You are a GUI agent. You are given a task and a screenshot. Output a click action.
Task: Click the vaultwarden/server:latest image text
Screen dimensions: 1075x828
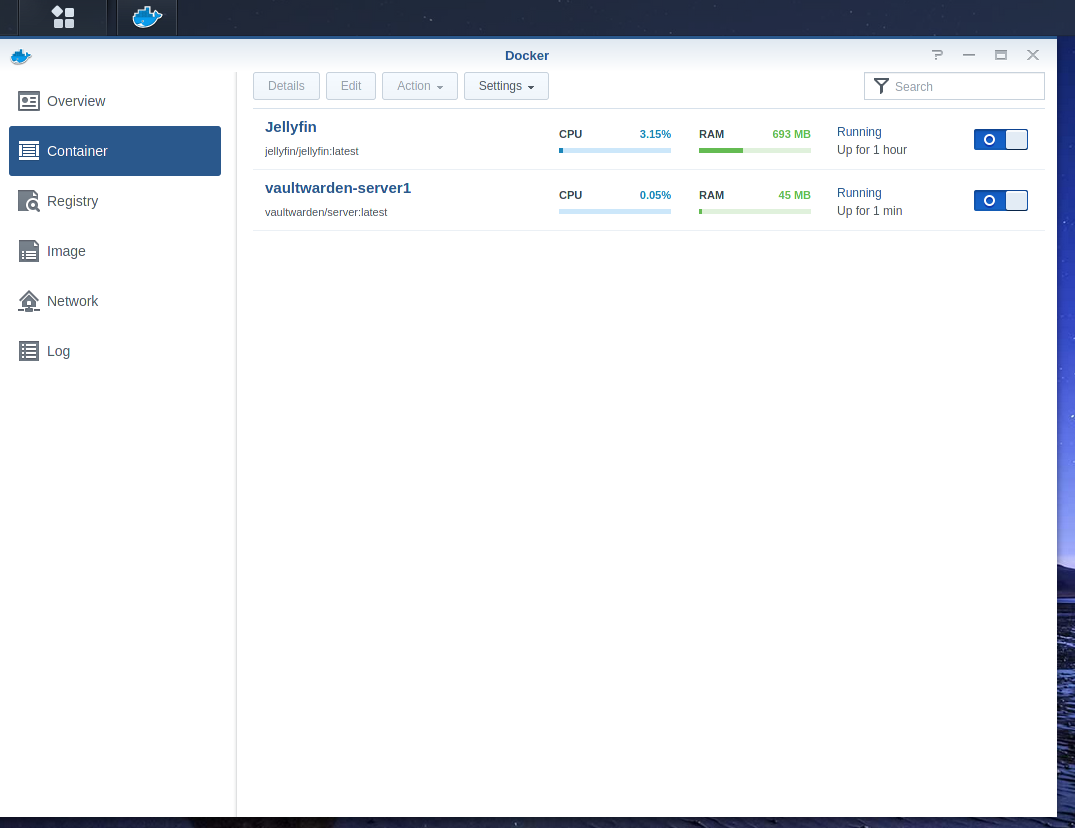[326, 212]
